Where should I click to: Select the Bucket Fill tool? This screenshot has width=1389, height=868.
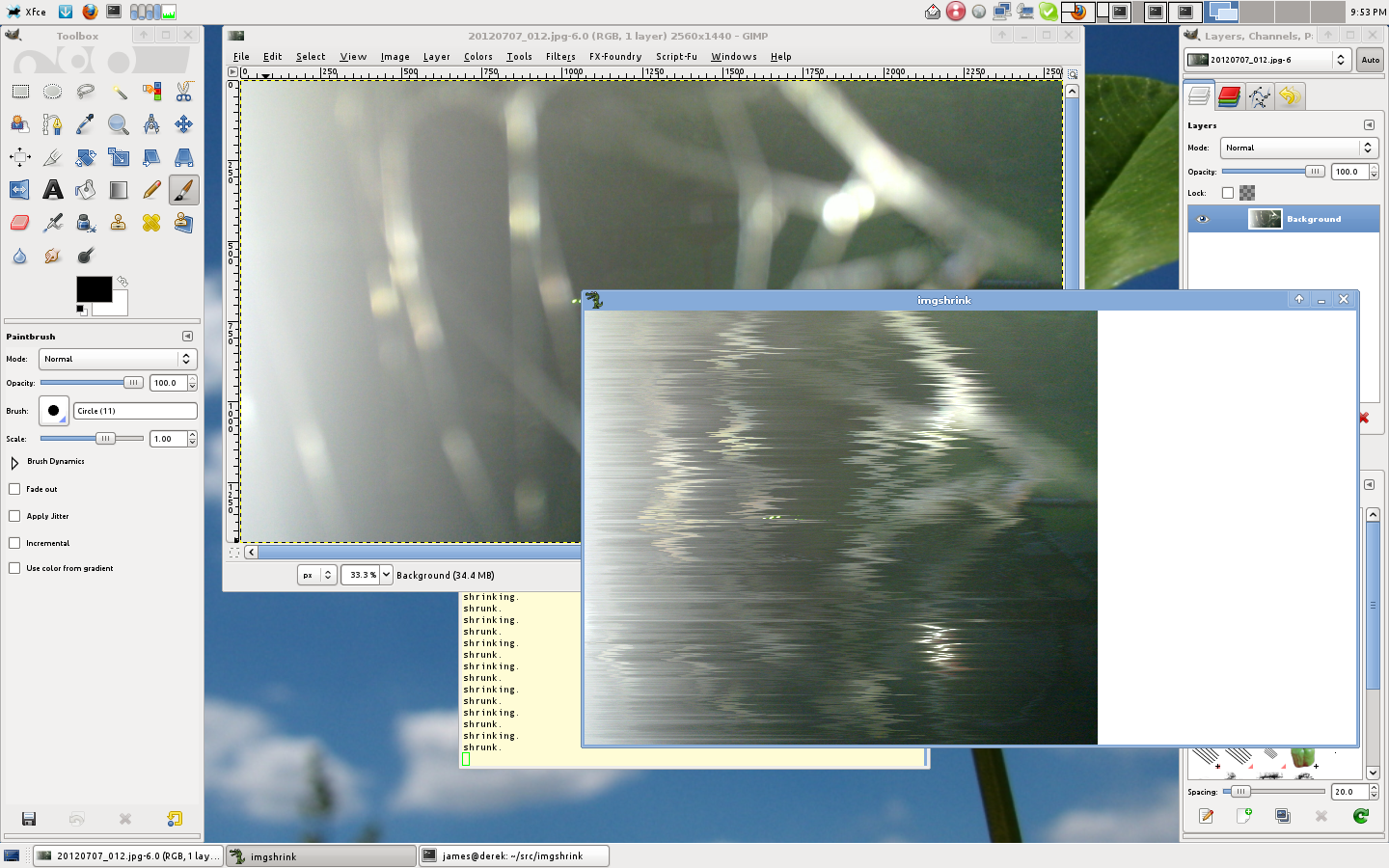(x=86, y=190)
